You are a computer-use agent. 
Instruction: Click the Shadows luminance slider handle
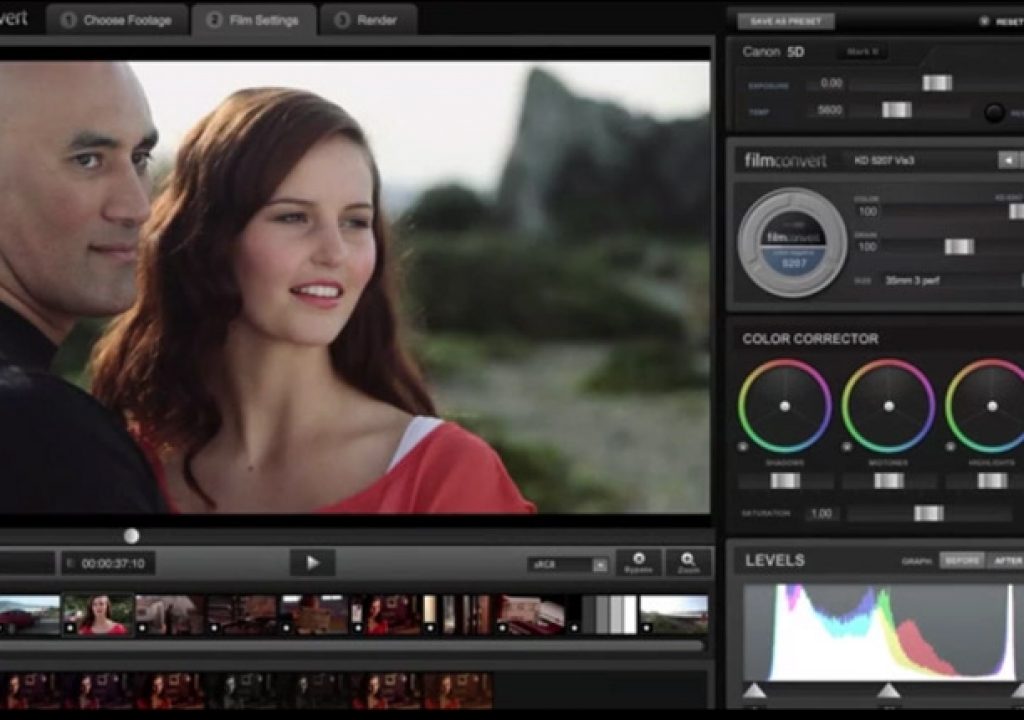(785, 481)
